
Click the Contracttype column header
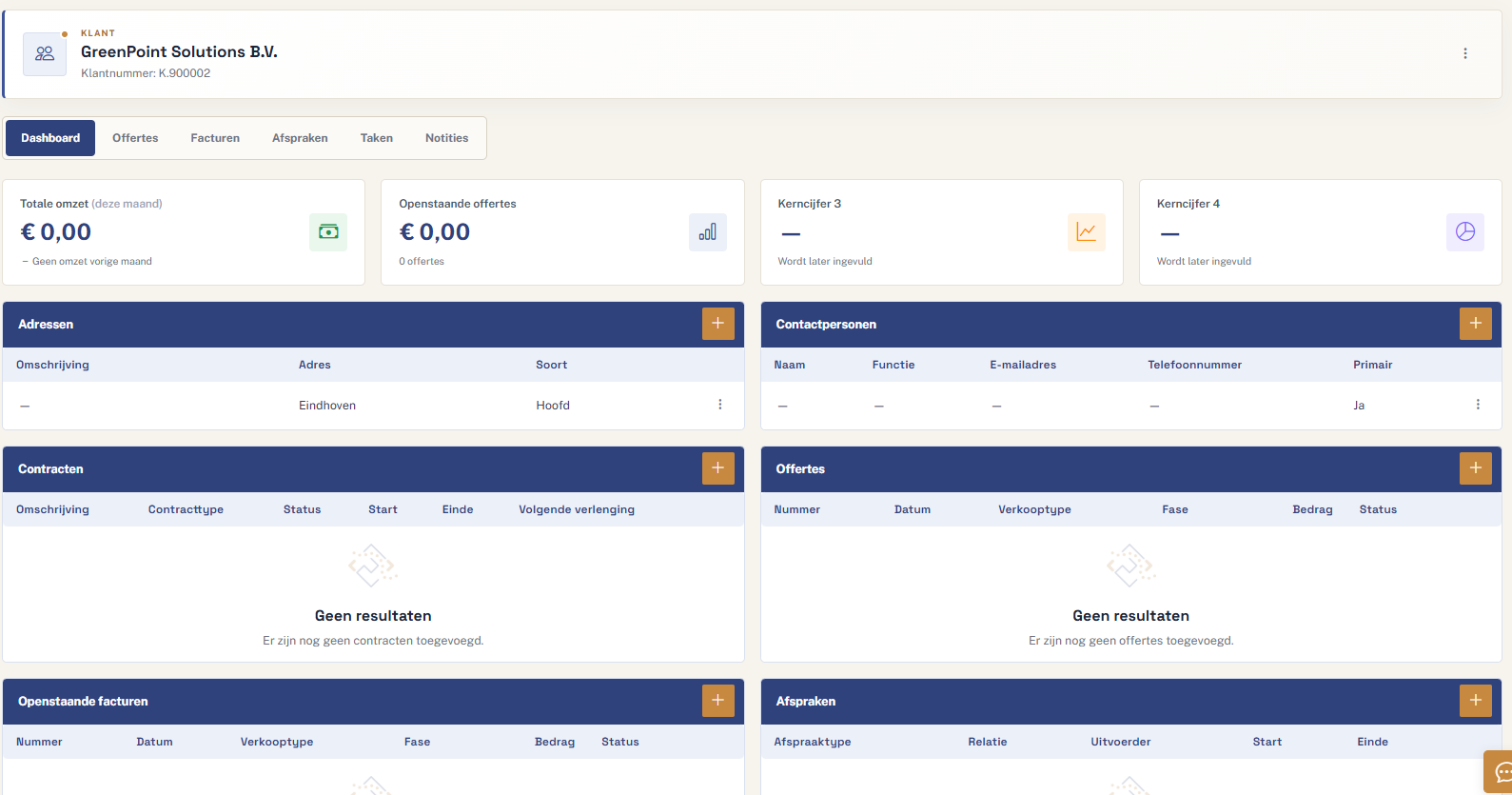pyautogui.click(x=186, y=509)
